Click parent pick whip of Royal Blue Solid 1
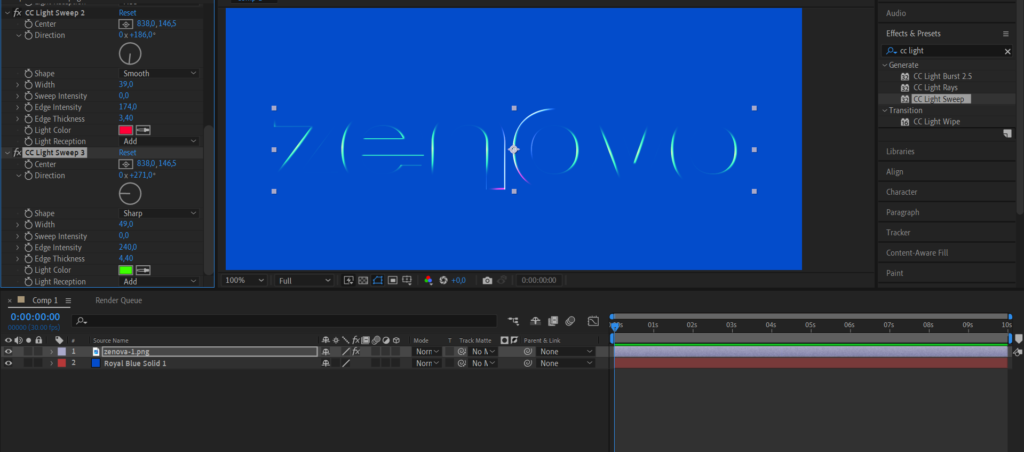Screen dimensions: 1024x452 click(528, 363)
